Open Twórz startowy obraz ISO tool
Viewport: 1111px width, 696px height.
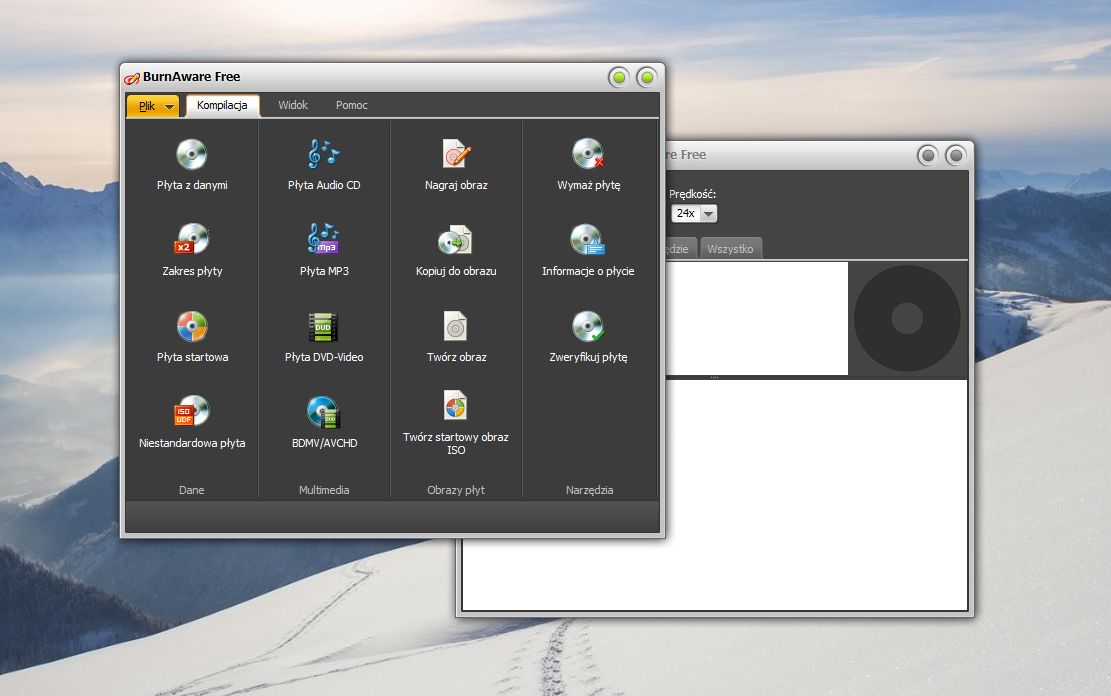click(456, 423)
